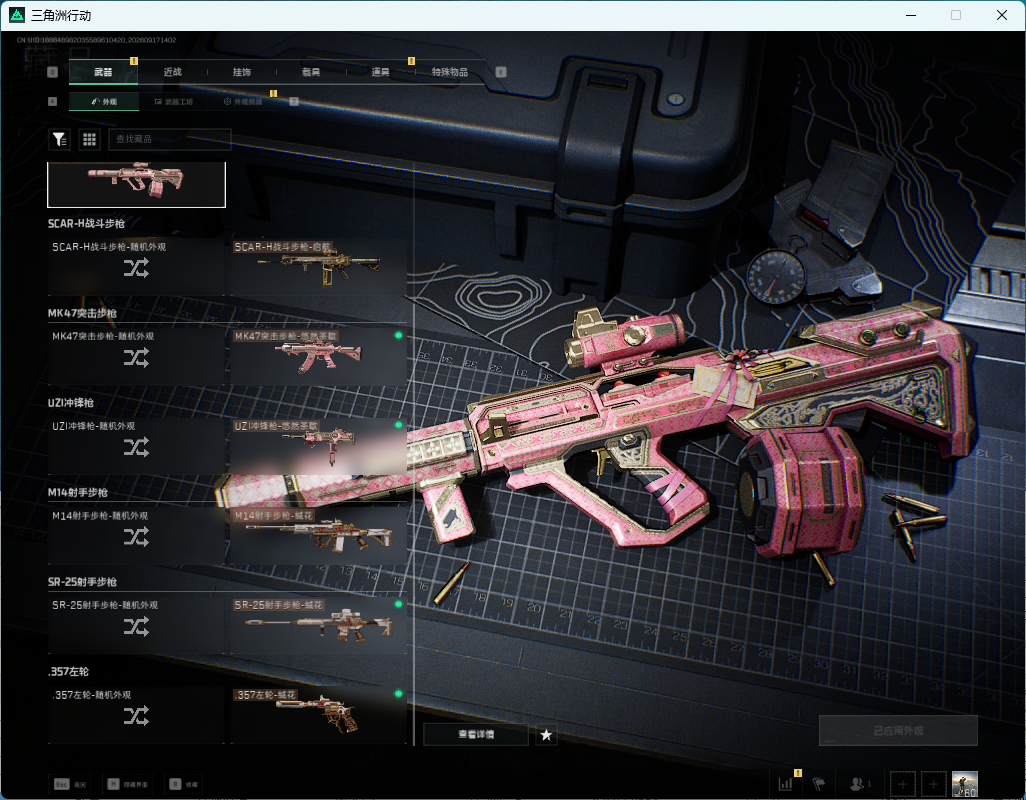Screen dimensions: 1026x800
Task: Open player avatar showing level 60
Action: pos(964,784)
